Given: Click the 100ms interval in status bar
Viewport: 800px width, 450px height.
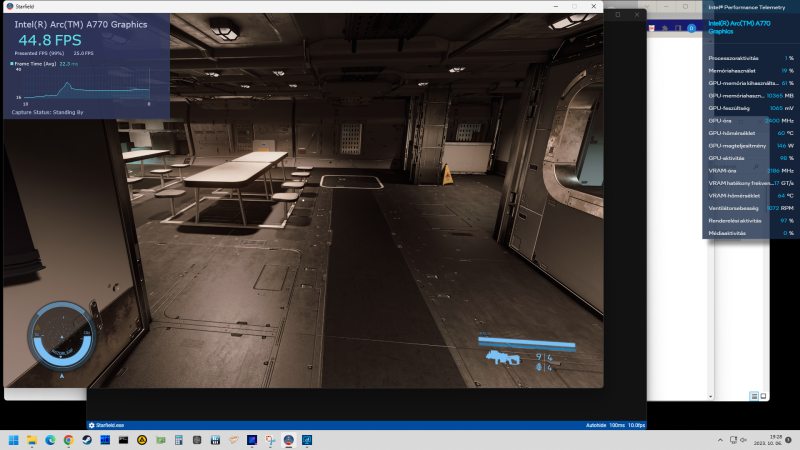Looking at the screenshot, I should (617, 425).
